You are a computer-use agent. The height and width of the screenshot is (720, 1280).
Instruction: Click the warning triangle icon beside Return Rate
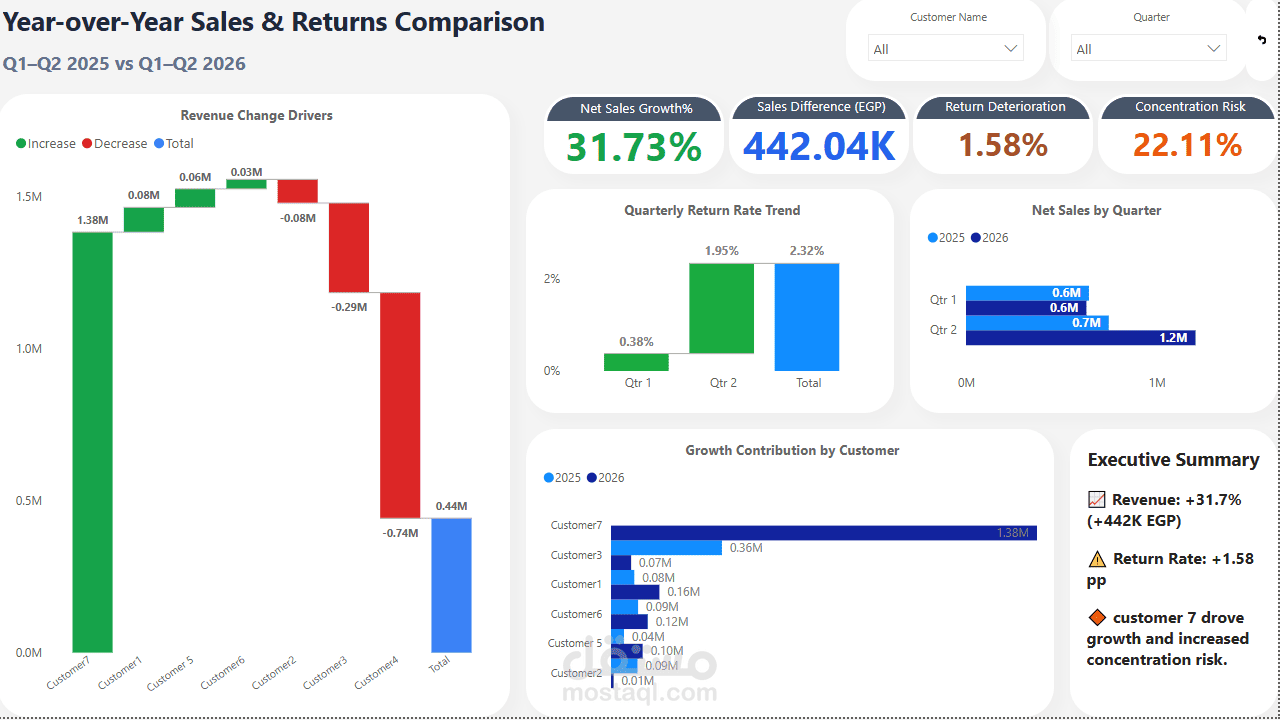point(1097,559)
